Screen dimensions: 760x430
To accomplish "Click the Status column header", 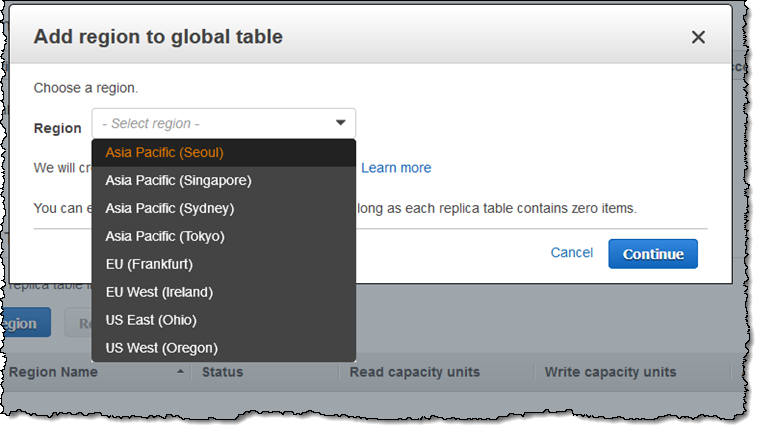I will [x=223, y=372].
